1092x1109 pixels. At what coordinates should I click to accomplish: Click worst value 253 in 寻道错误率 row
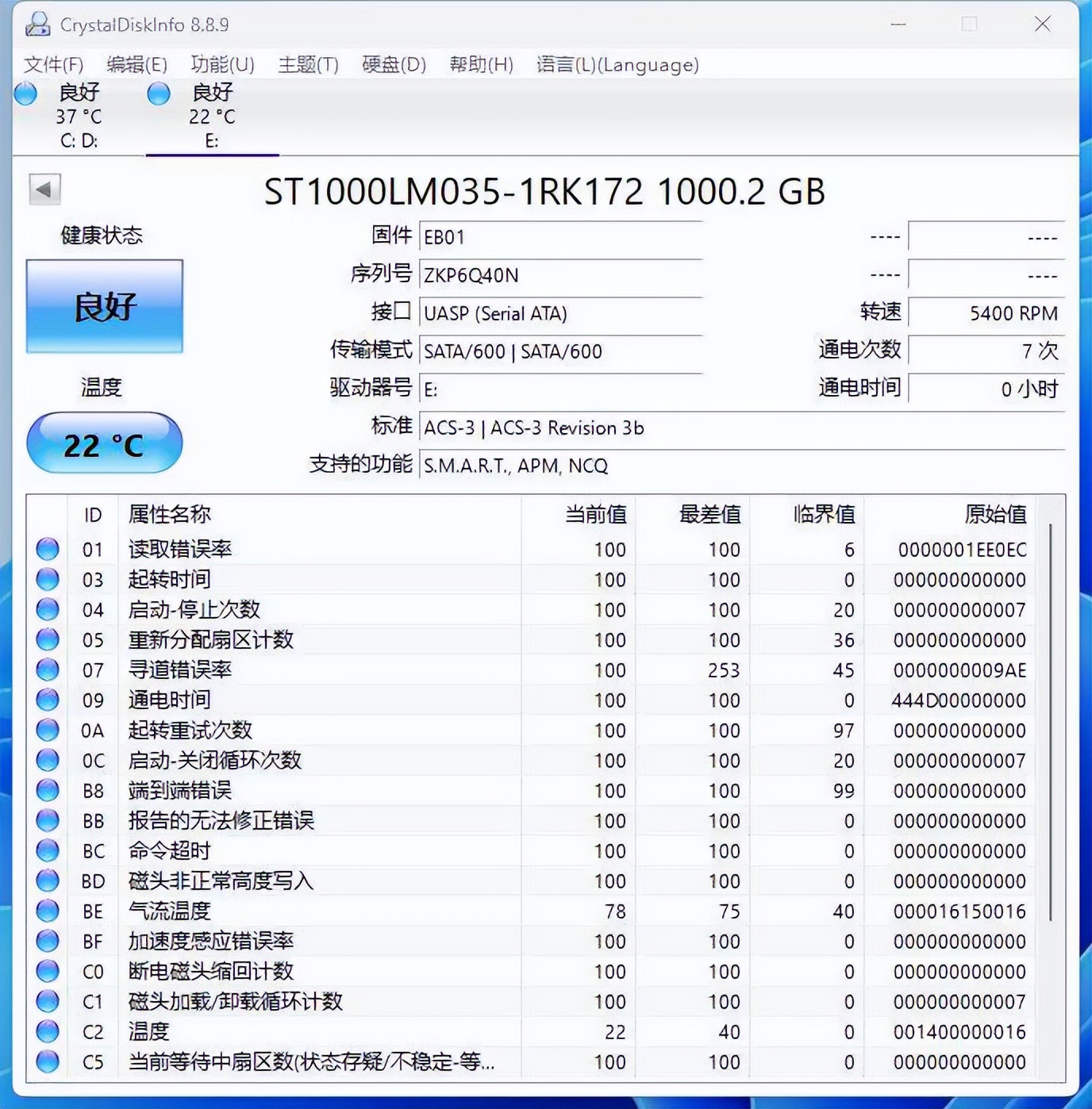[724, 670]
